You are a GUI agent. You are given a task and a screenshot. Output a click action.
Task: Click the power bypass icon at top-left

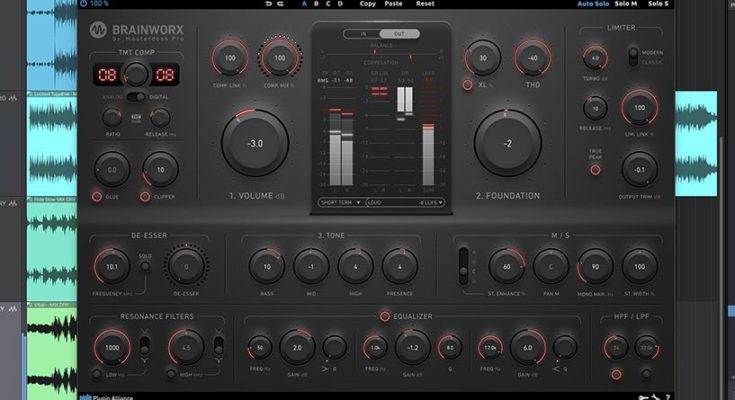pyautogui.click(x=83, y=4)
